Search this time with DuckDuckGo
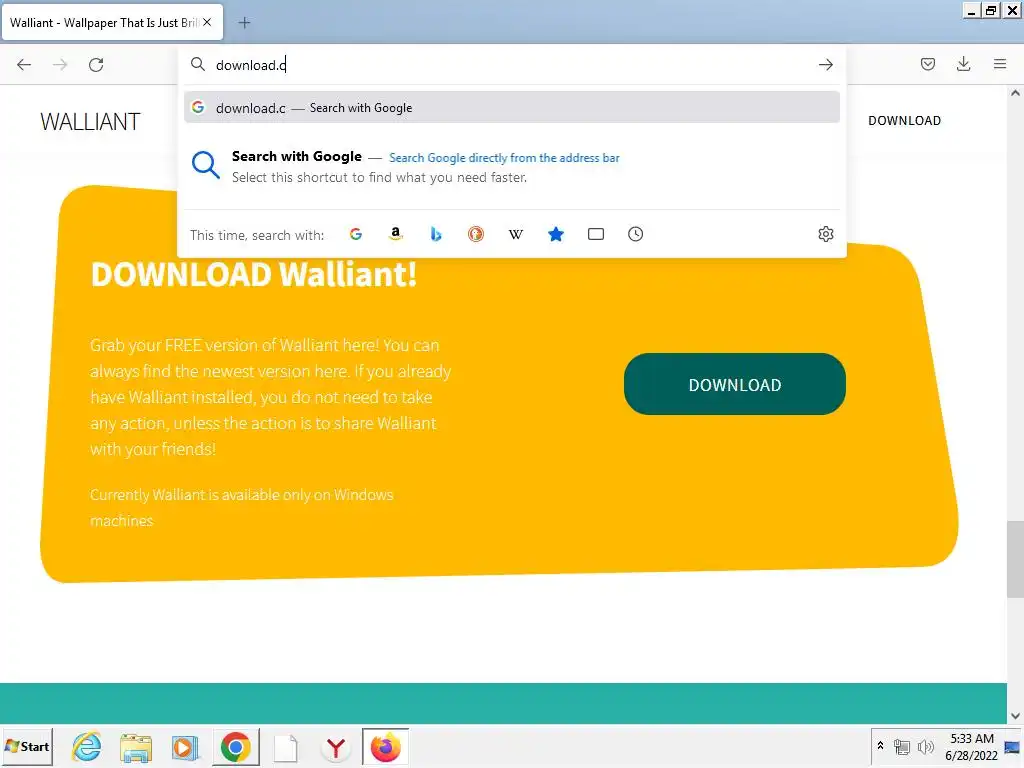Screen dimensions: 1024x768 [x=476, y=234]
